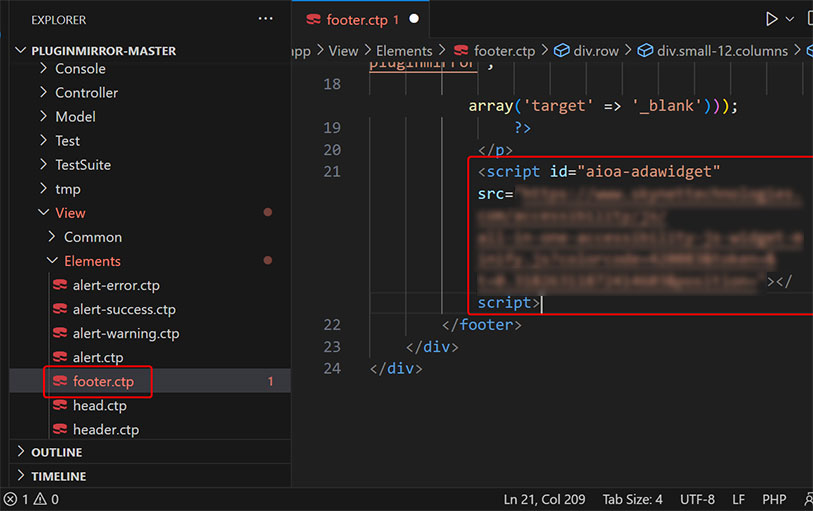The height and width of the screenshot is (511, 813).
Task: Click div.row in the breadcrumb
Action: [596, 50]
